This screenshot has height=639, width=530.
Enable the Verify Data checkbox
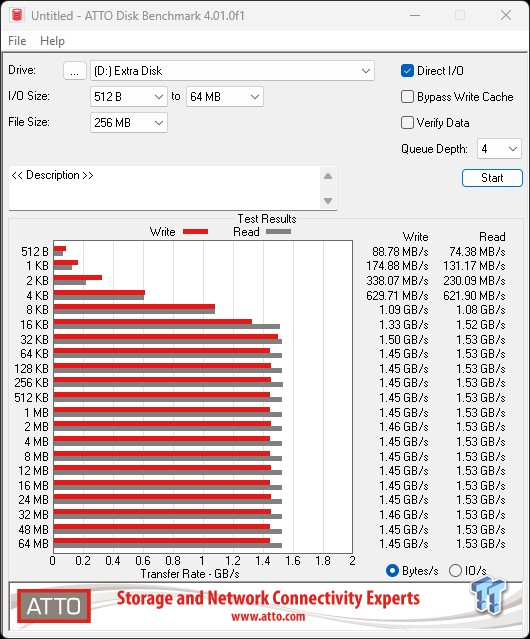pyautogui.click(x=407, y=123)
